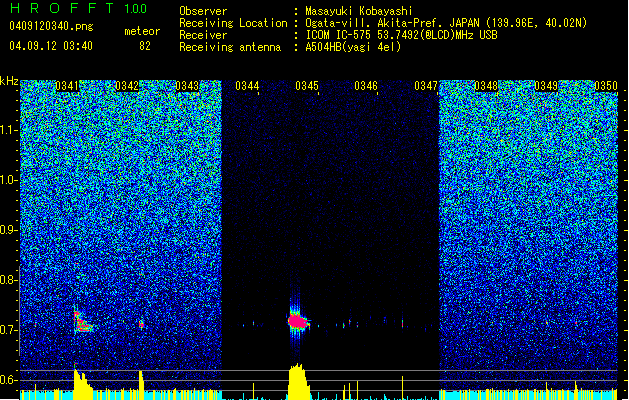Click the 0.9 kHz axis label
Image resolution: width=629 pixels, height=400 pixels.
click(x=7, y=230)
